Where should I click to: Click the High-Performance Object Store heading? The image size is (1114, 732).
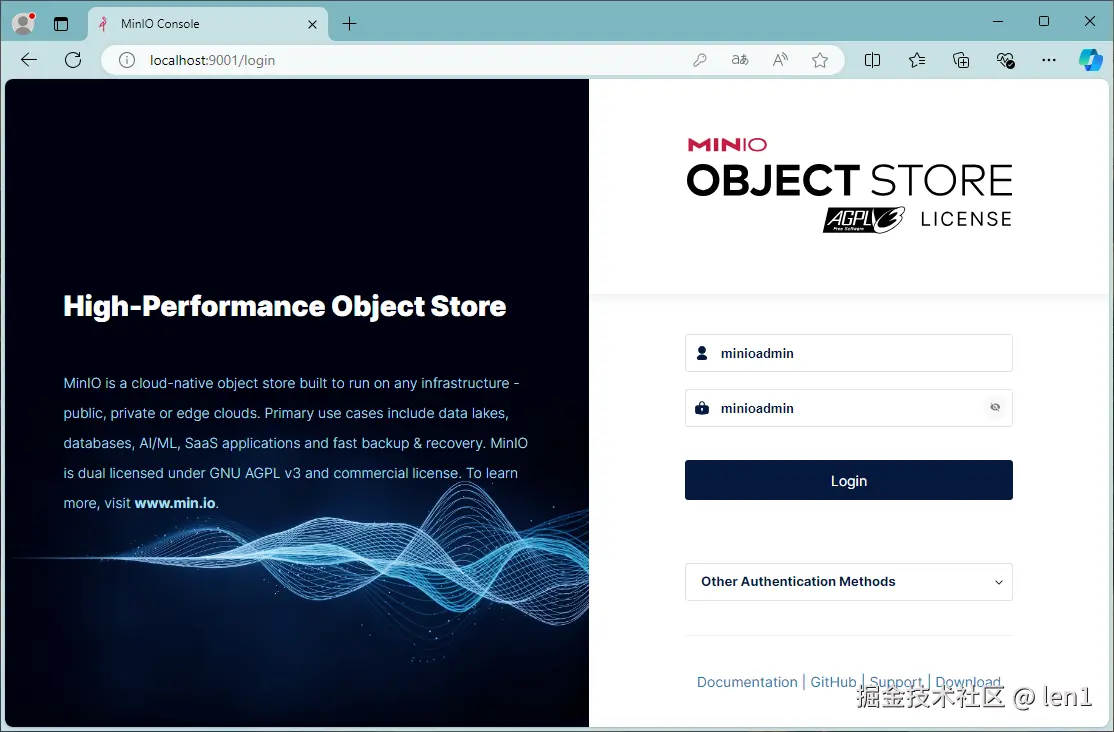coord(285,306)
